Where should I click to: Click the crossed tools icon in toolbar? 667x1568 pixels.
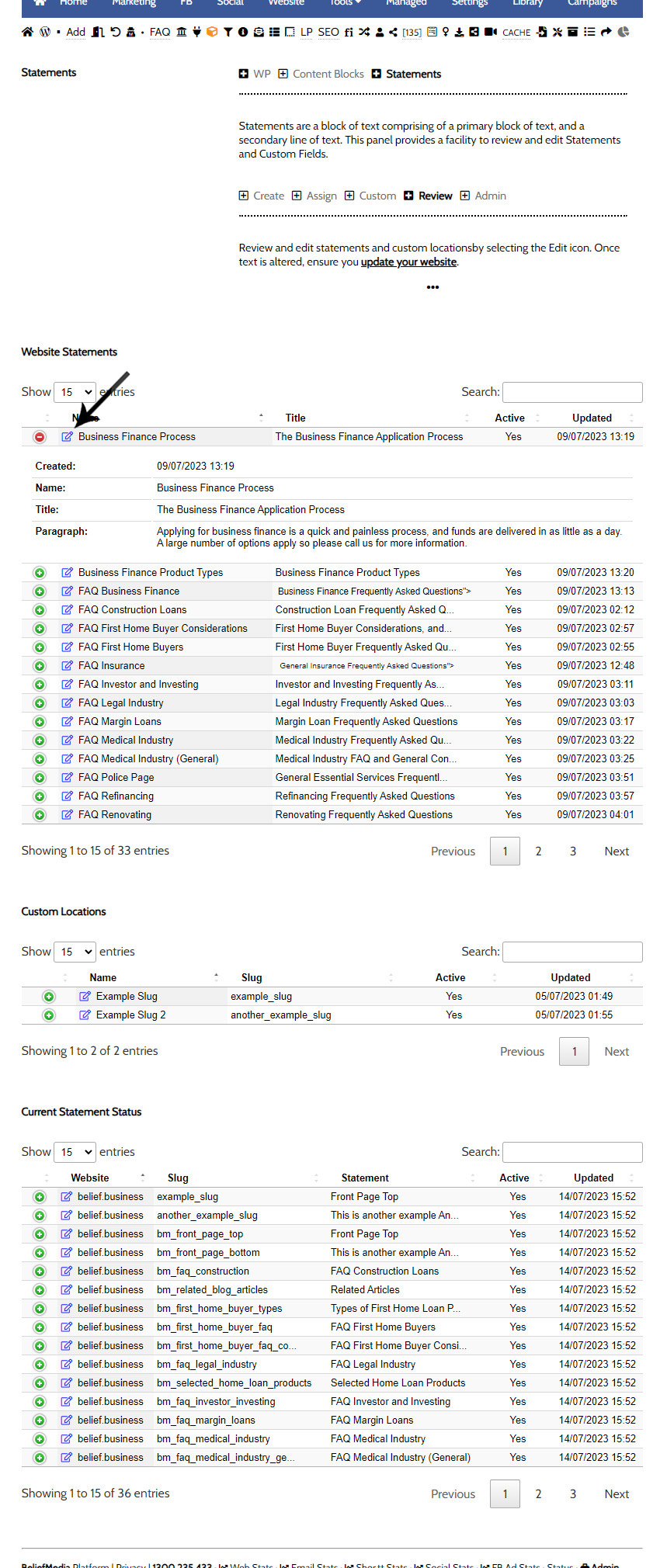click(x=558, y=32)
